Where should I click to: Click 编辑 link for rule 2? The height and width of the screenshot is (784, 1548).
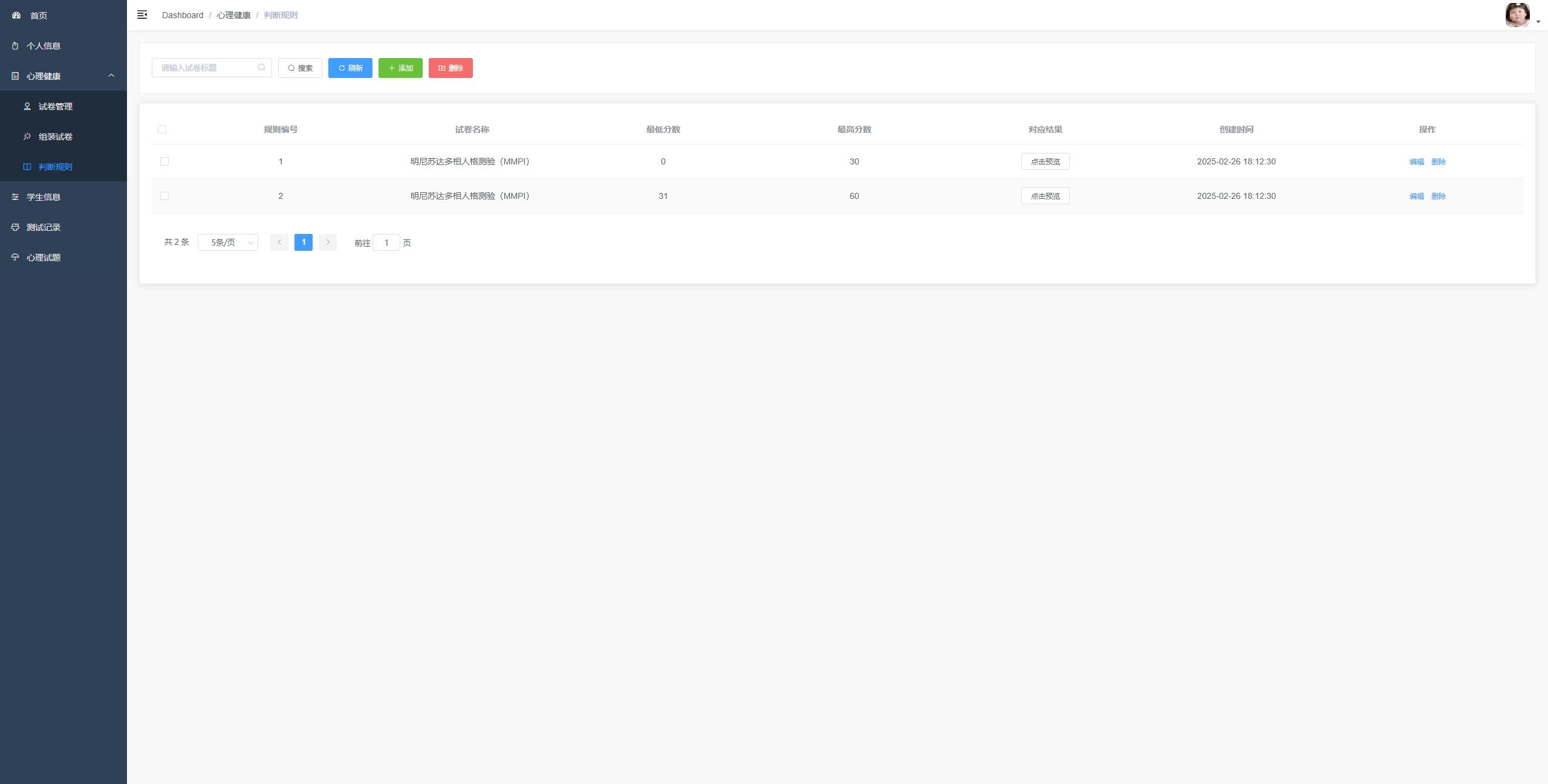[1416, 196]
